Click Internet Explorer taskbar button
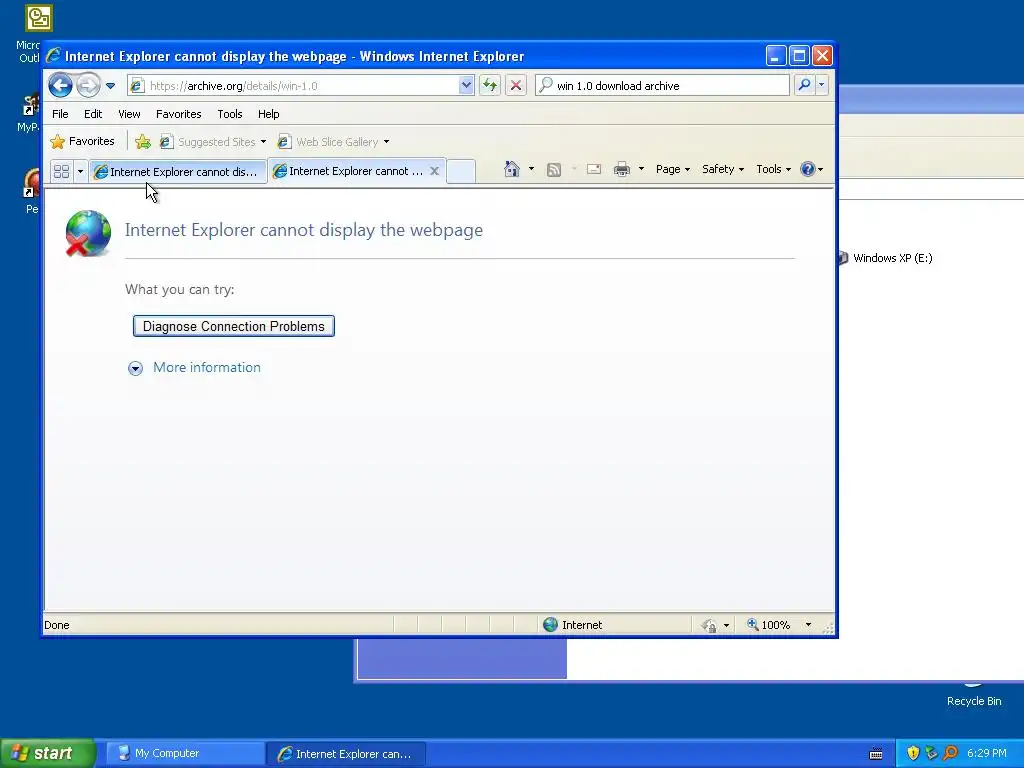The image size is (1024, 768). (346, 754)
